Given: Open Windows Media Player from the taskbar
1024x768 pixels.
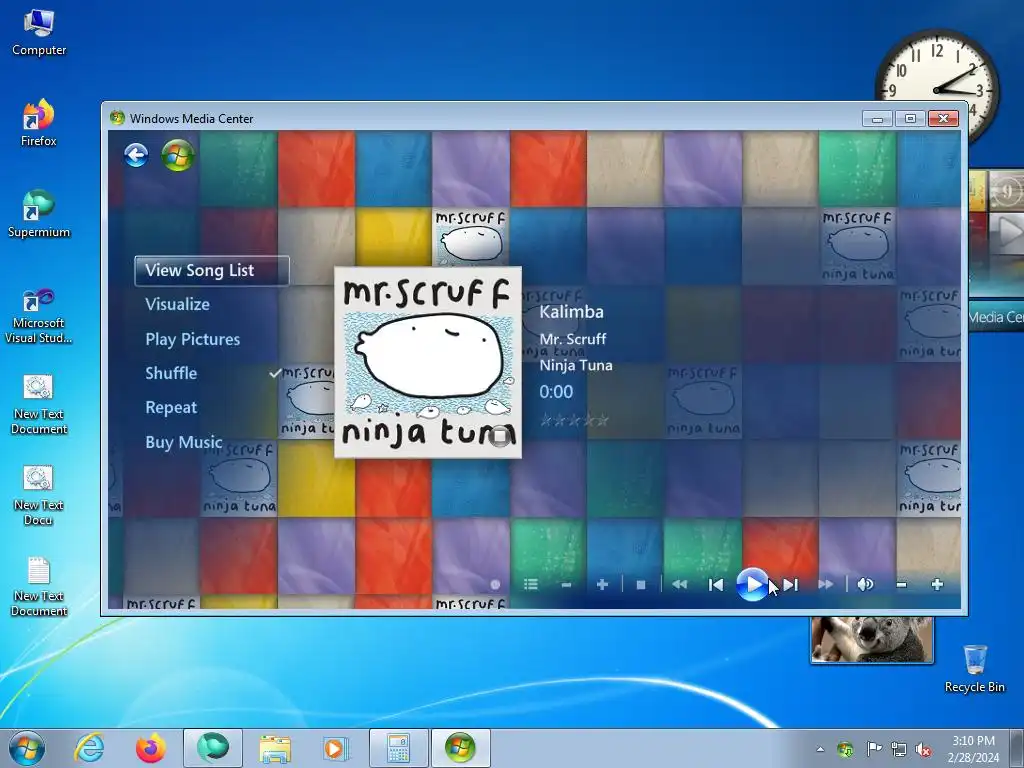Looking at the screenshot, I should pyautogui.click(x=336, y=748).
